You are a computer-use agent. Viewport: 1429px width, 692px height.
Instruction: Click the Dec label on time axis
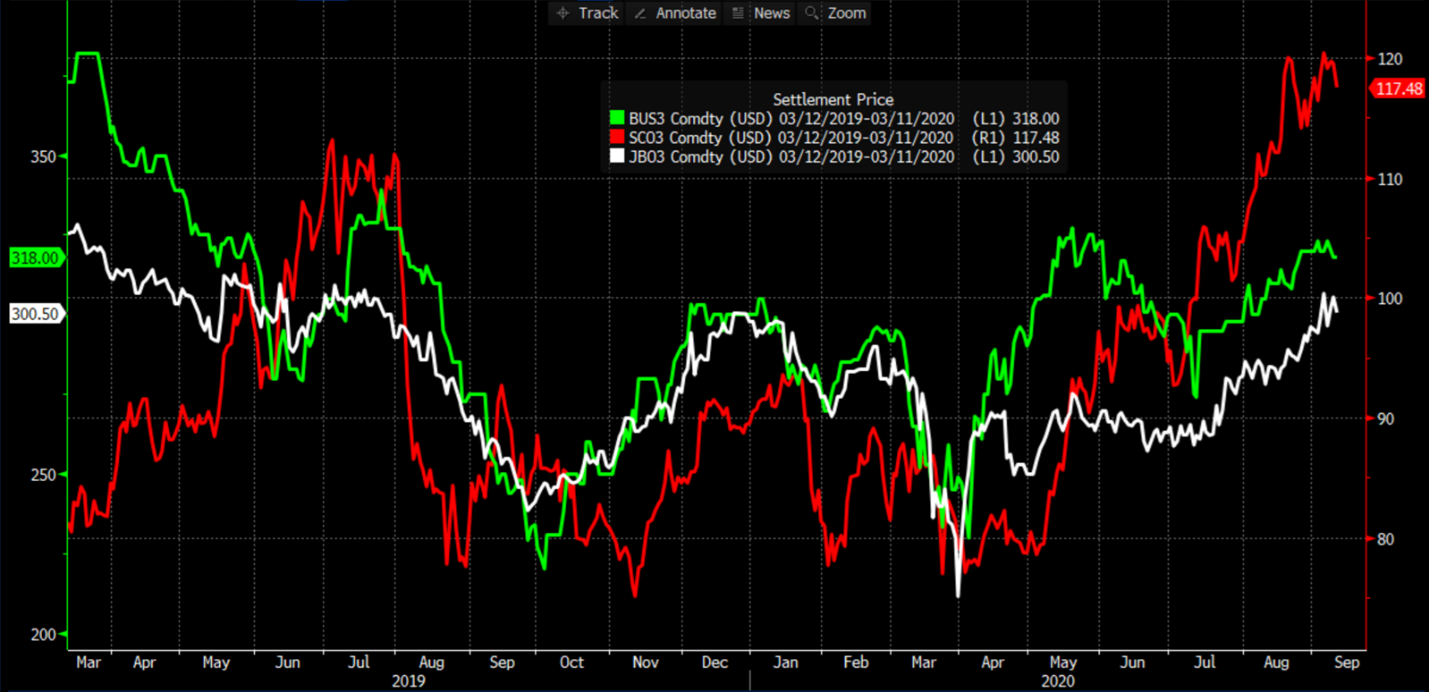[715, 662]
